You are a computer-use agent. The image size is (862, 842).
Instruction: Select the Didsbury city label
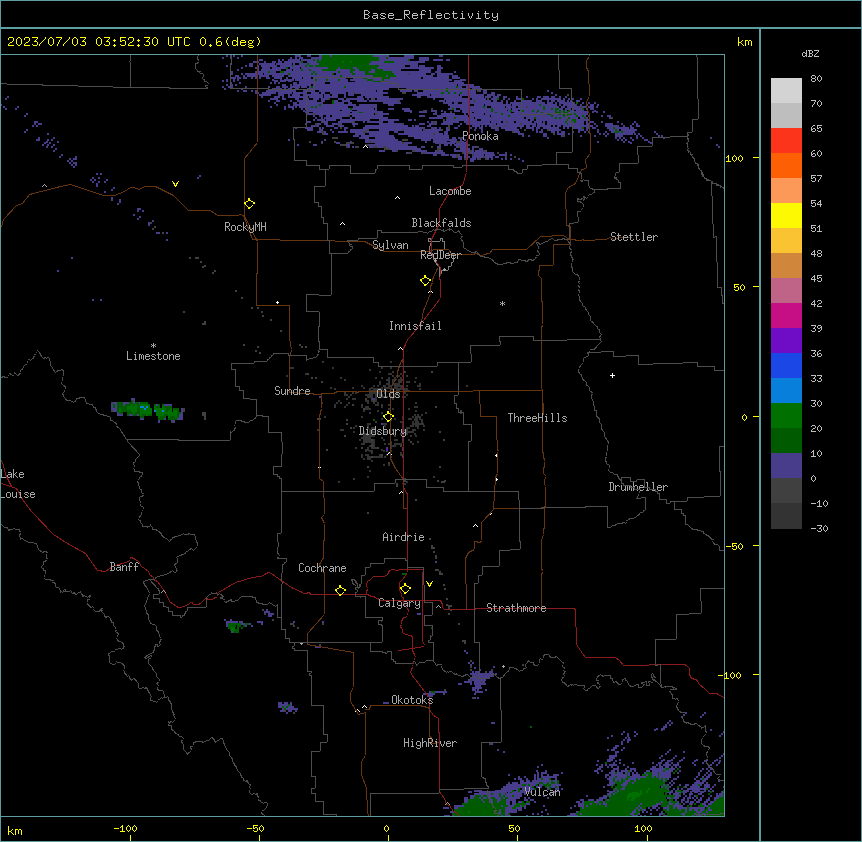[383, 431]
